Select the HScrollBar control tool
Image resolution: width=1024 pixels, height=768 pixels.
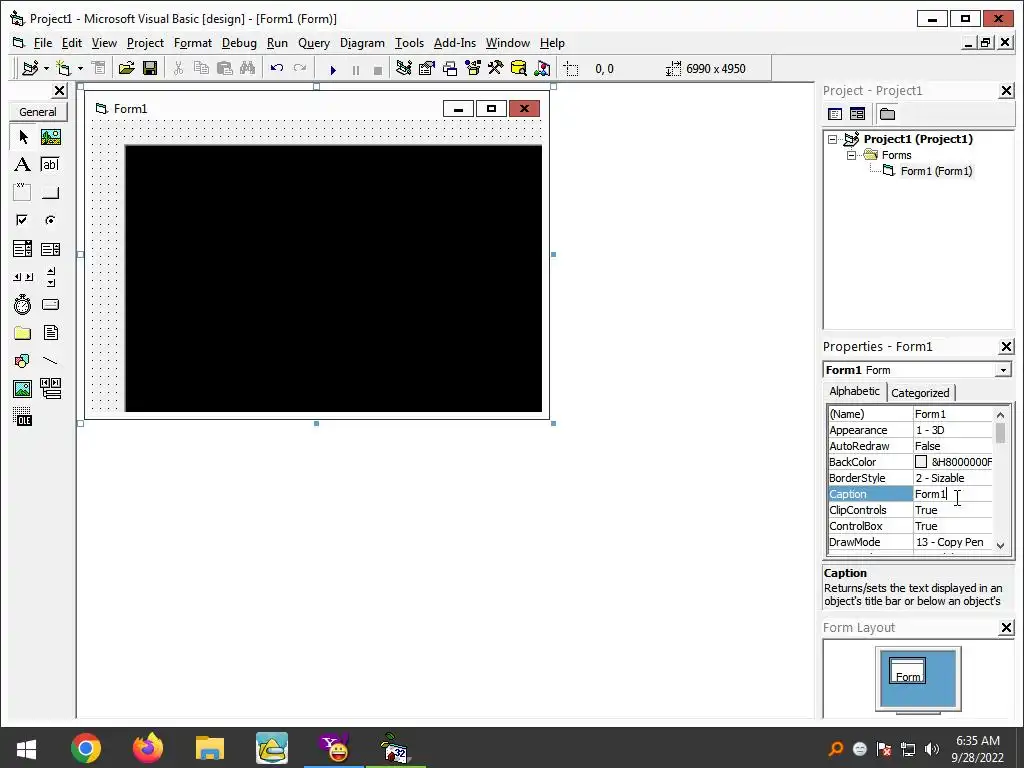click(23, 277)
